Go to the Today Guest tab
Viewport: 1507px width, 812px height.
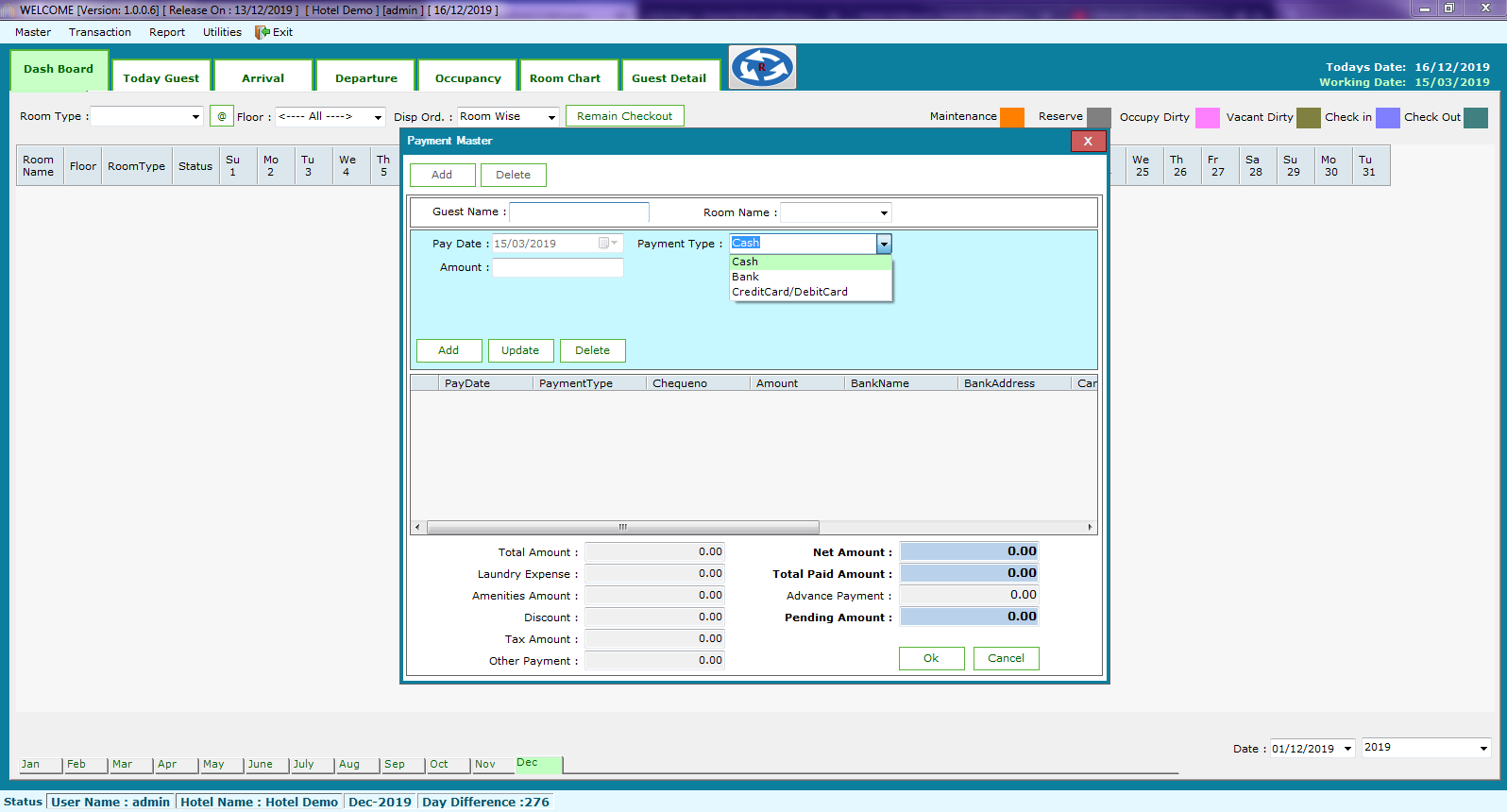(x=161, y=78)
